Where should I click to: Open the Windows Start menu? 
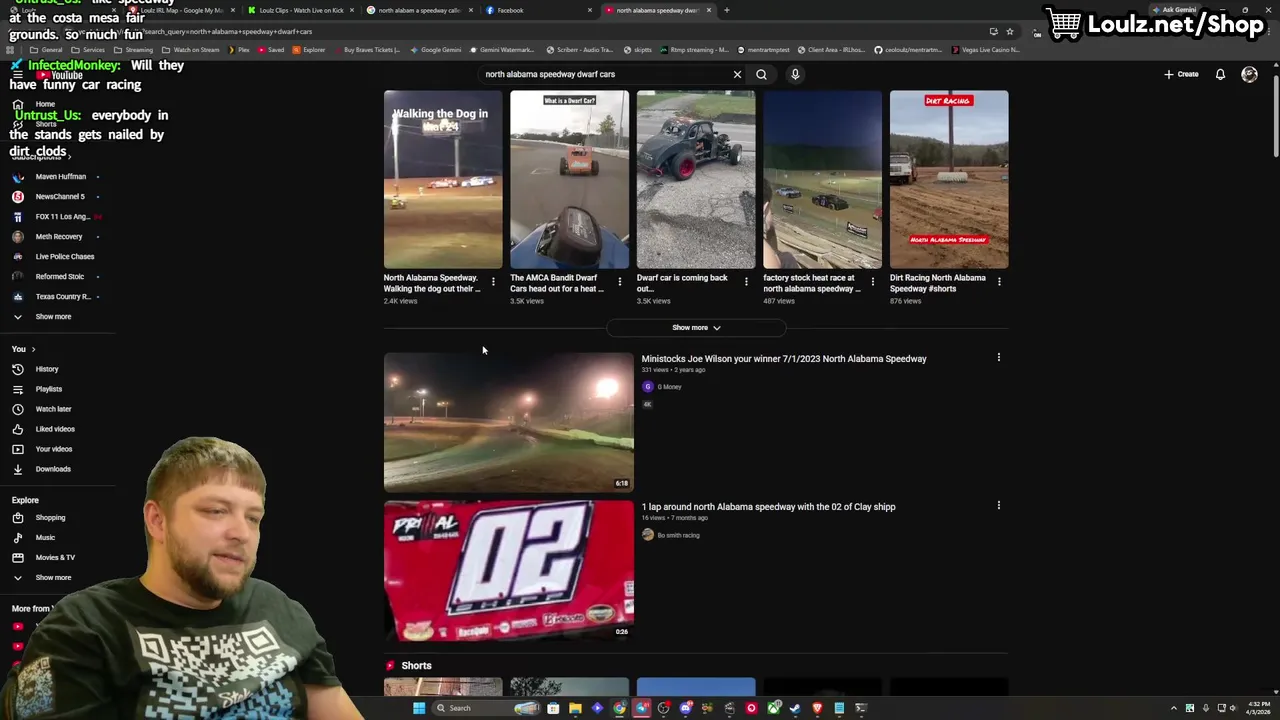(419, 708)
